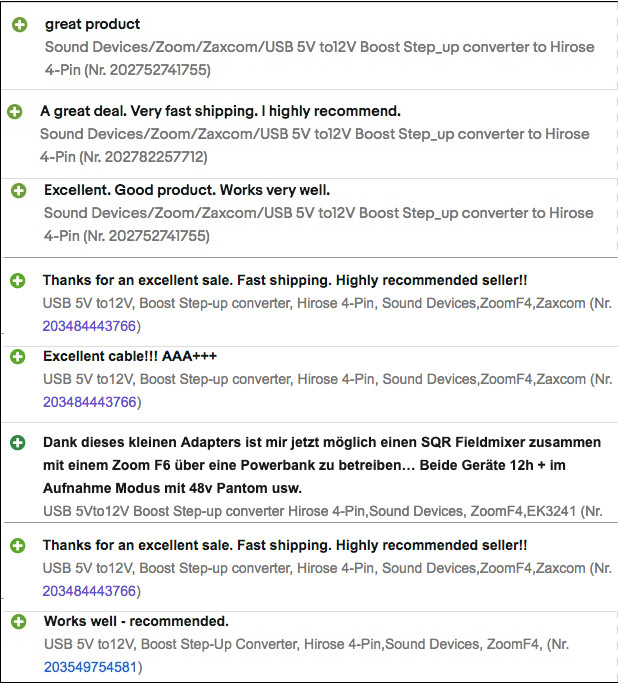The width and height of the screenshot is (618, 683).
Task: Click green plus icon beside "Works well - recommended."
Action: tap(18, 622)
